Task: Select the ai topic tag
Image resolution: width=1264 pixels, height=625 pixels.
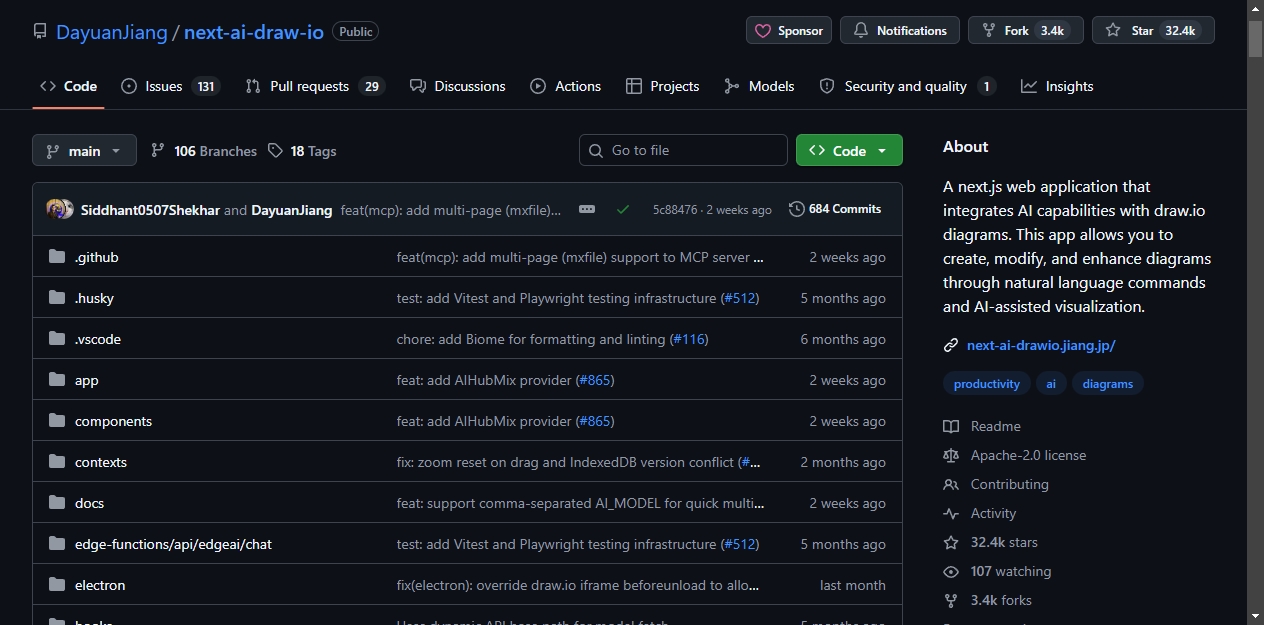Action: click(1051, 384)
